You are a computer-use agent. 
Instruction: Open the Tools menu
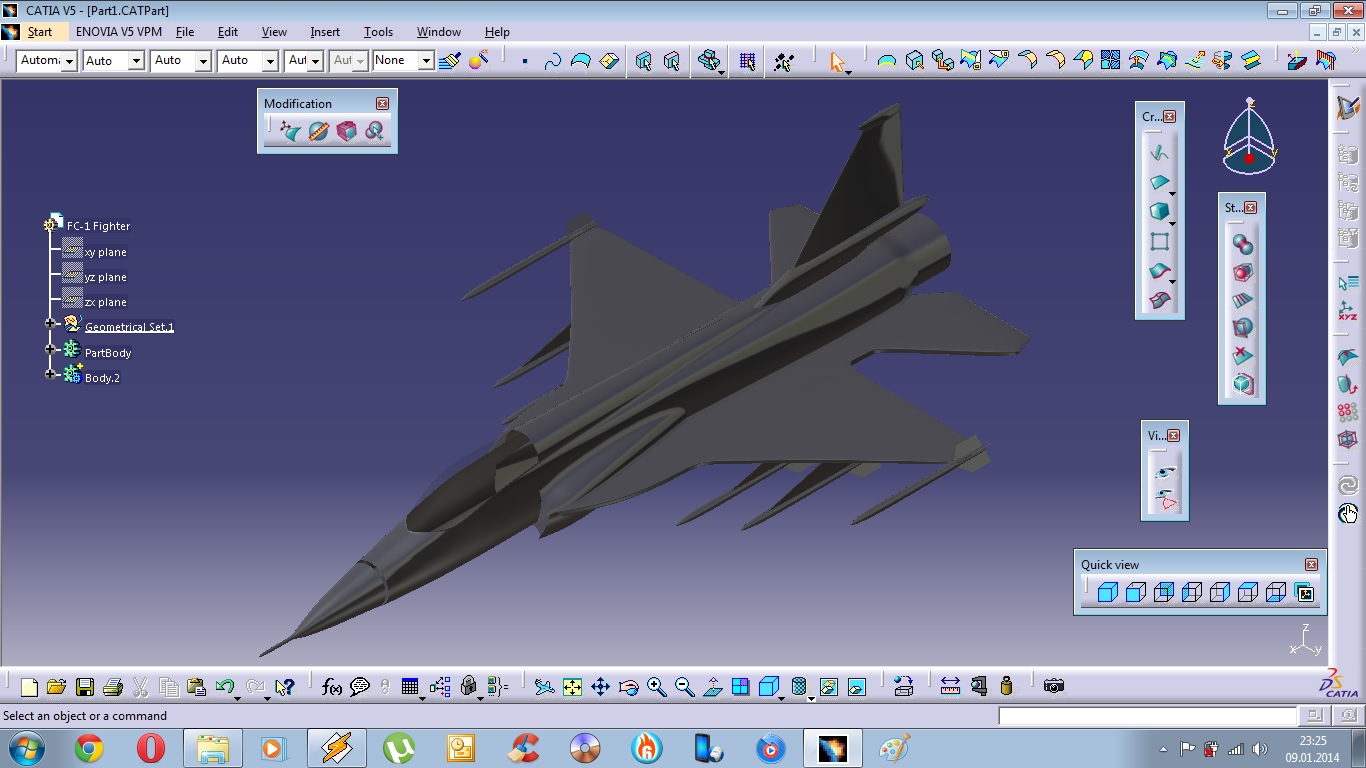tap(378, 32)
